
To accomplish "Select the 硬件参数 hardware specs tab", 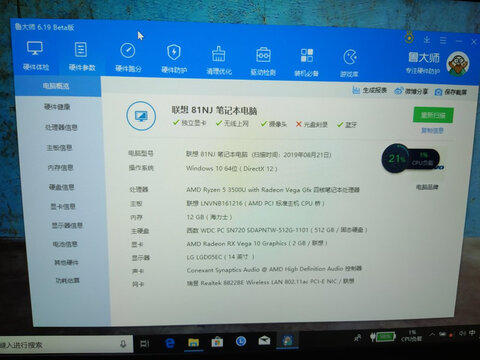I will pyautogui.click(x=82, y=57).
